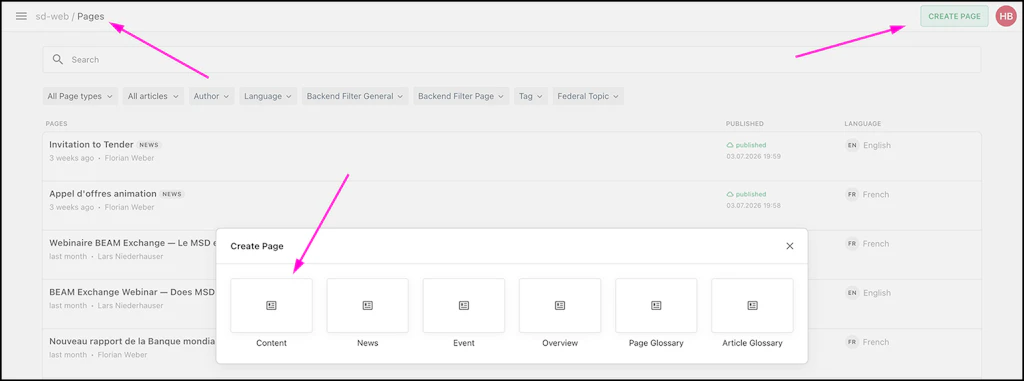Click the EN language badge for Invitation to Tender
Screen dimensions: 1024x381
click(x=852, y=145)
